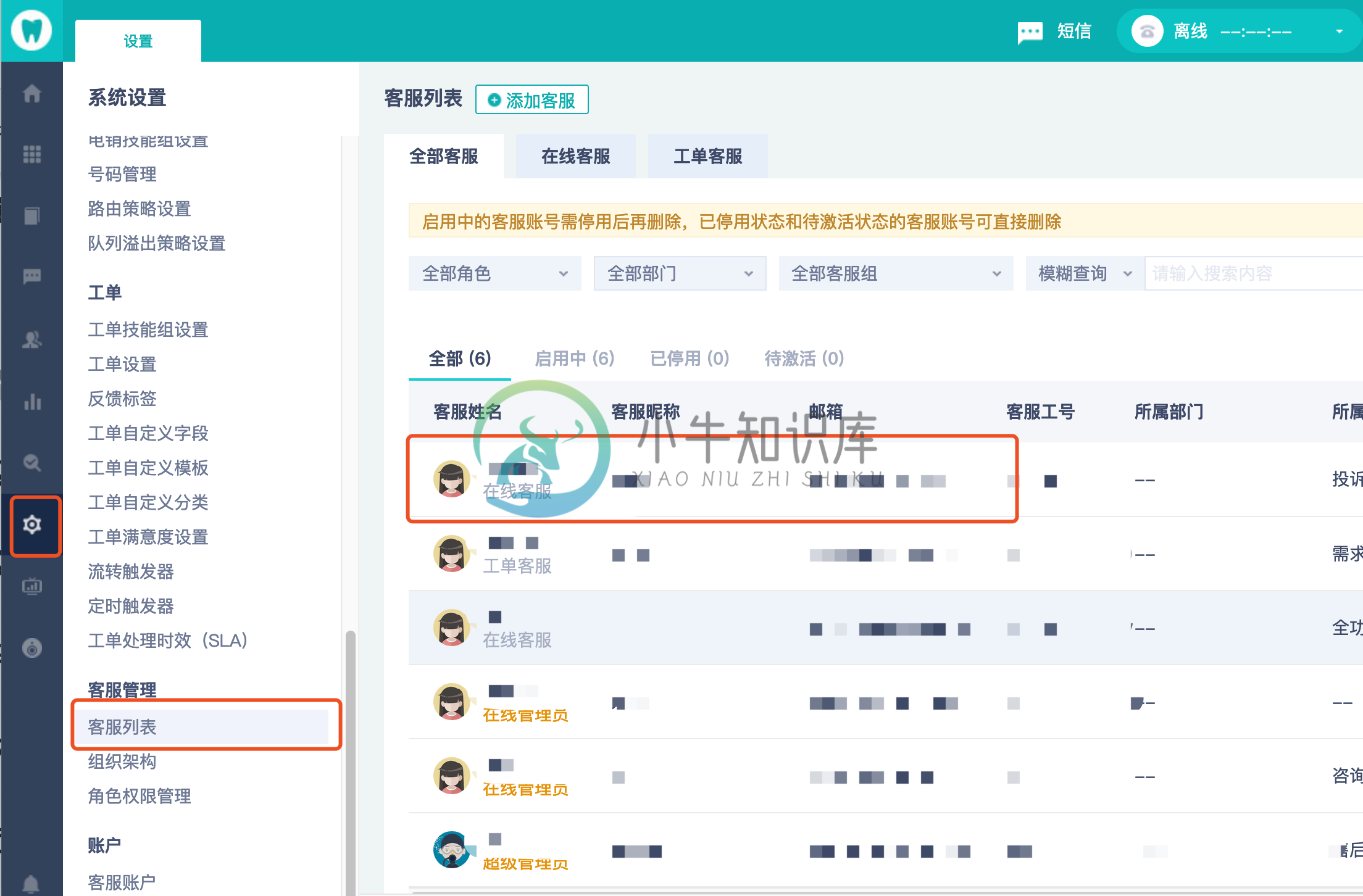Screen dimensions: 1363x896
Task: Open the contacts people icon in the left sidebar
Action: click(x=31, y=339)
